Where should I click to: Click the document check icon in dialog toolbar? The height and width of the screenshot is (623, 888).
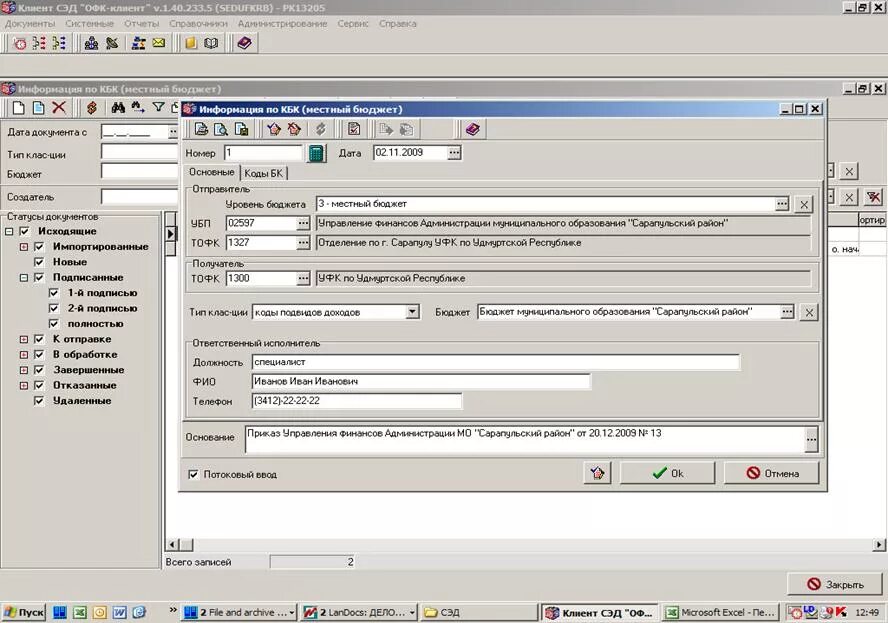point(354,129)
